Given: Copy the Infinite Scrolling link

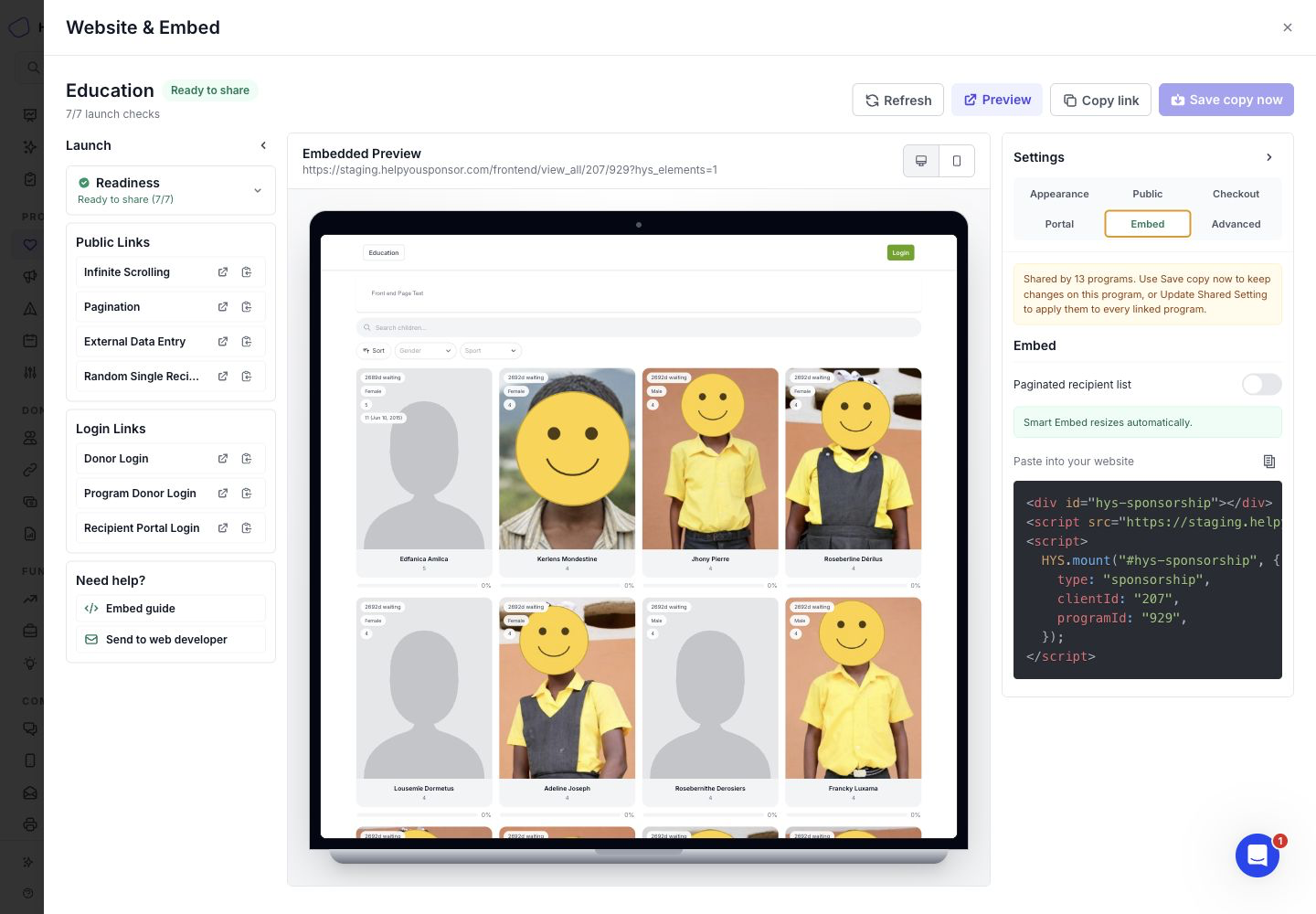Looking at the screenshot, I should click(247, 272).
